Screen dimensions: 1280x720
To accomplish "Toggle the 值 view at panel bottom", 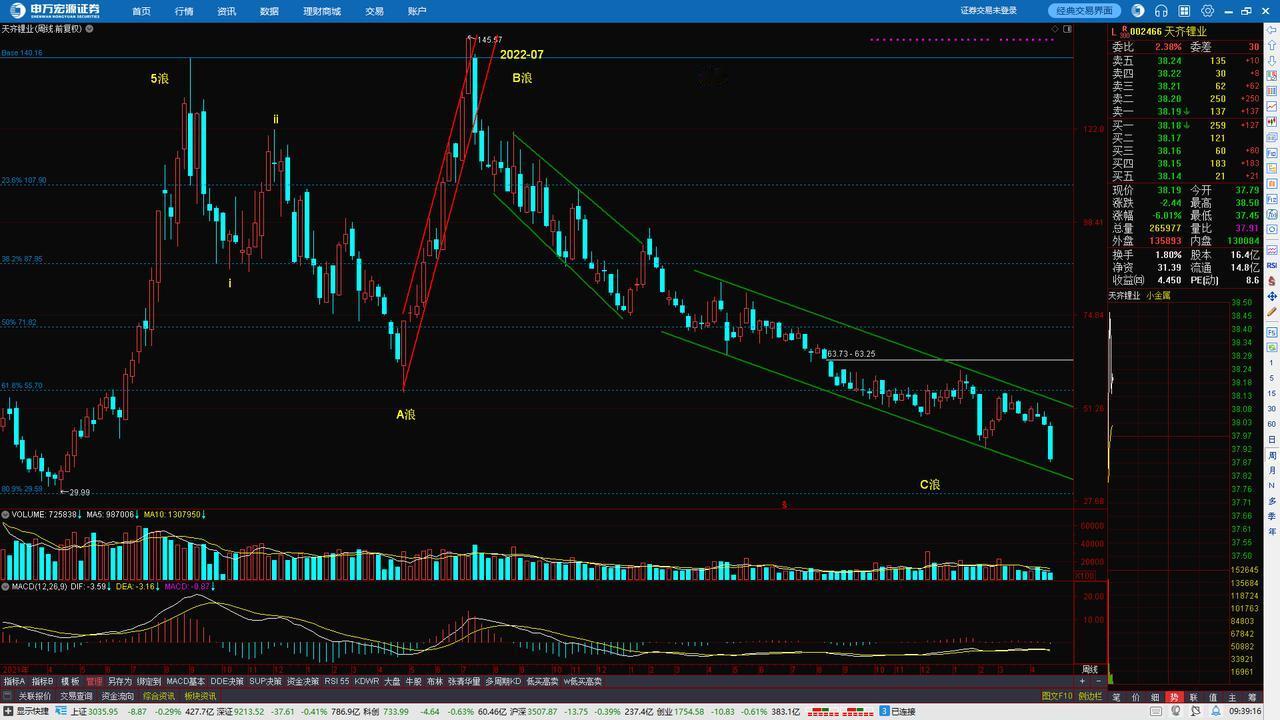I will tap(1213, 697).
